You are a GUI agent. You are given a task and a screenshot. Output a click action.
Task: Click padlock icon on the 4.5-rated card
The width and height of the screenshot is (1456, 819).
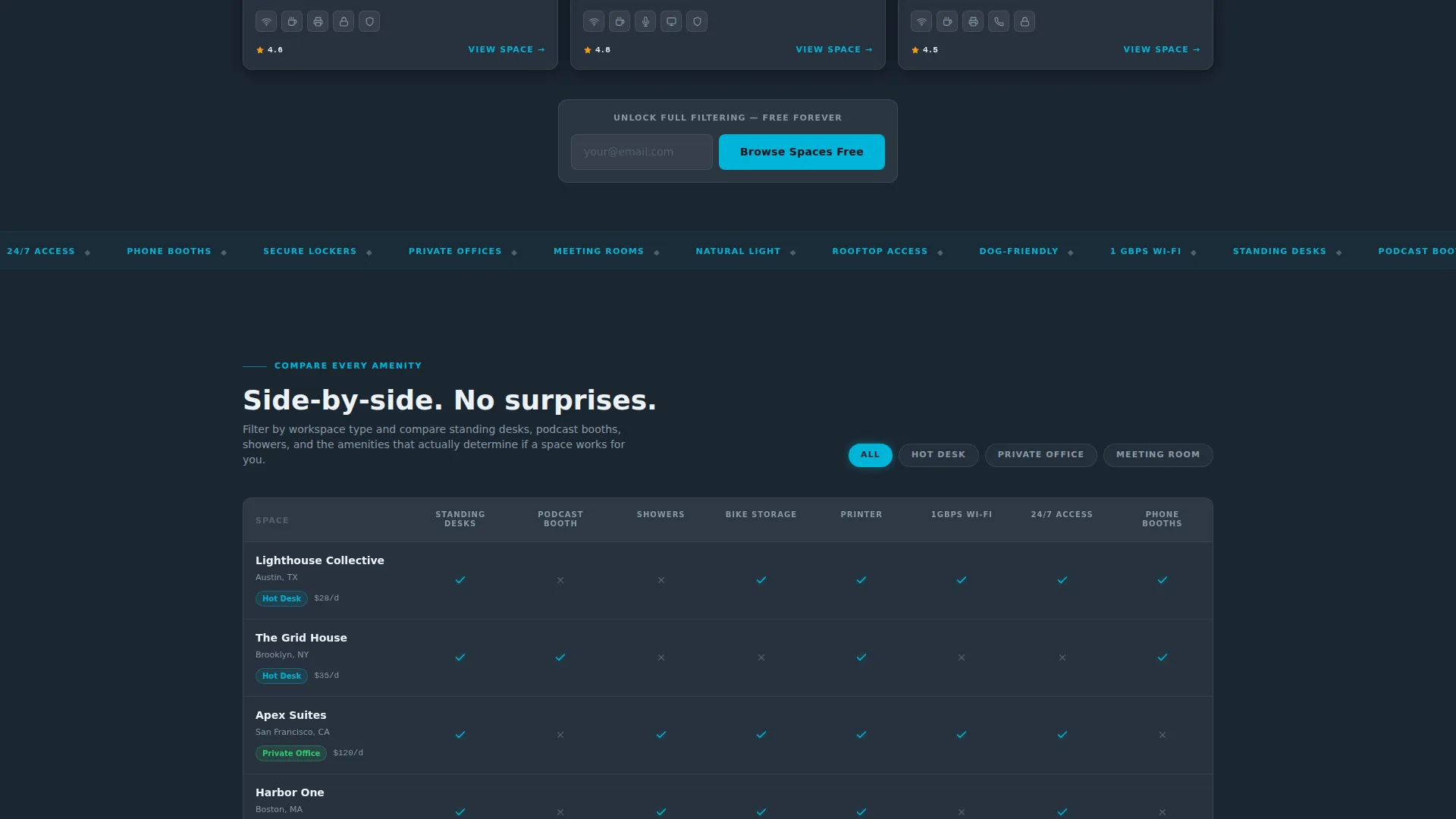[x=1025, y=22]
